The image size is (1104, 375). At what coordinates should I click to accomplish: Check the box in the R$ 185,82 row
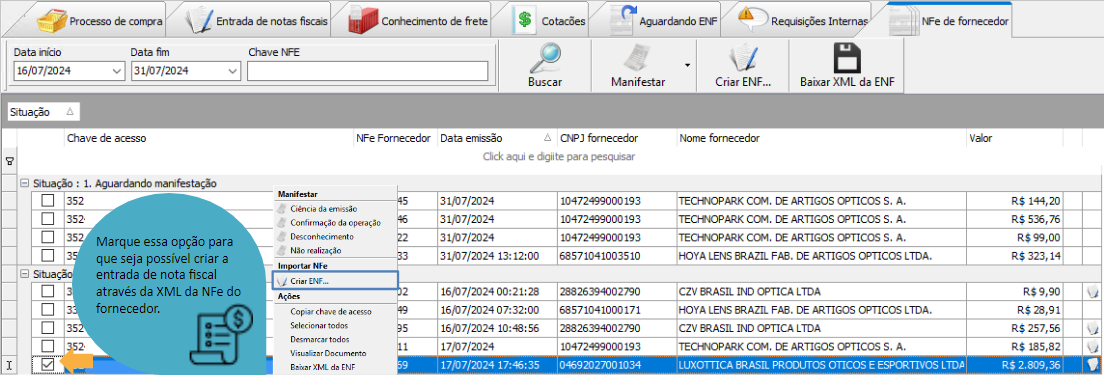tap(47, 346)
